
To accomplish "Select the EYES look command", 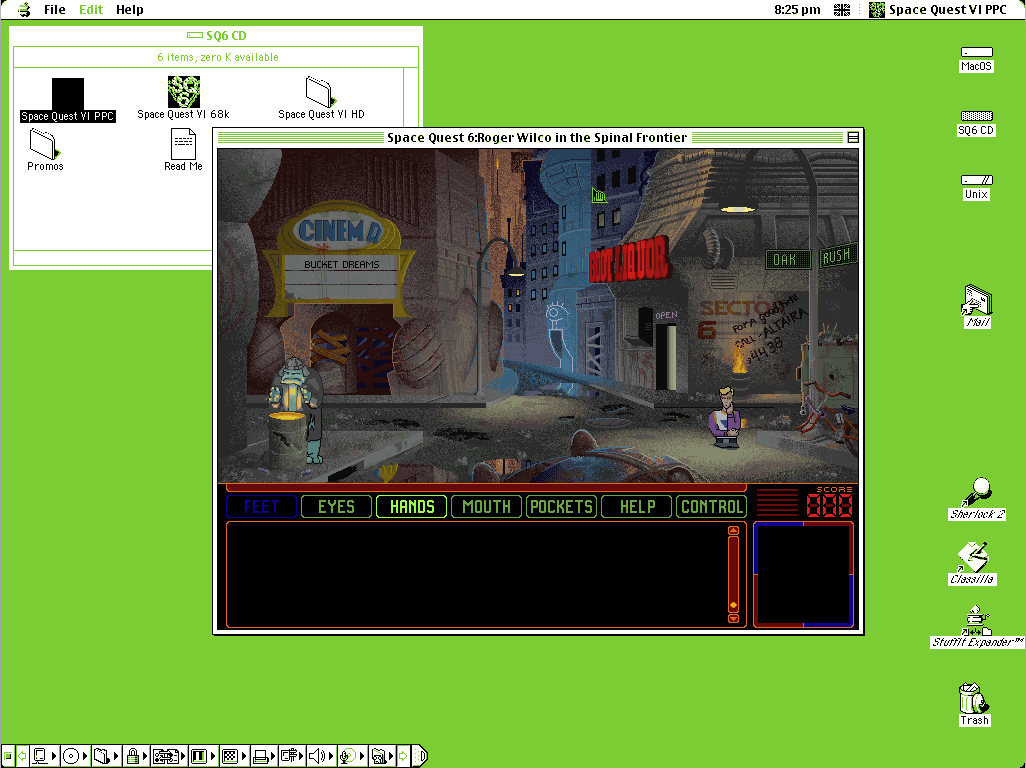I will click(336, 507).
